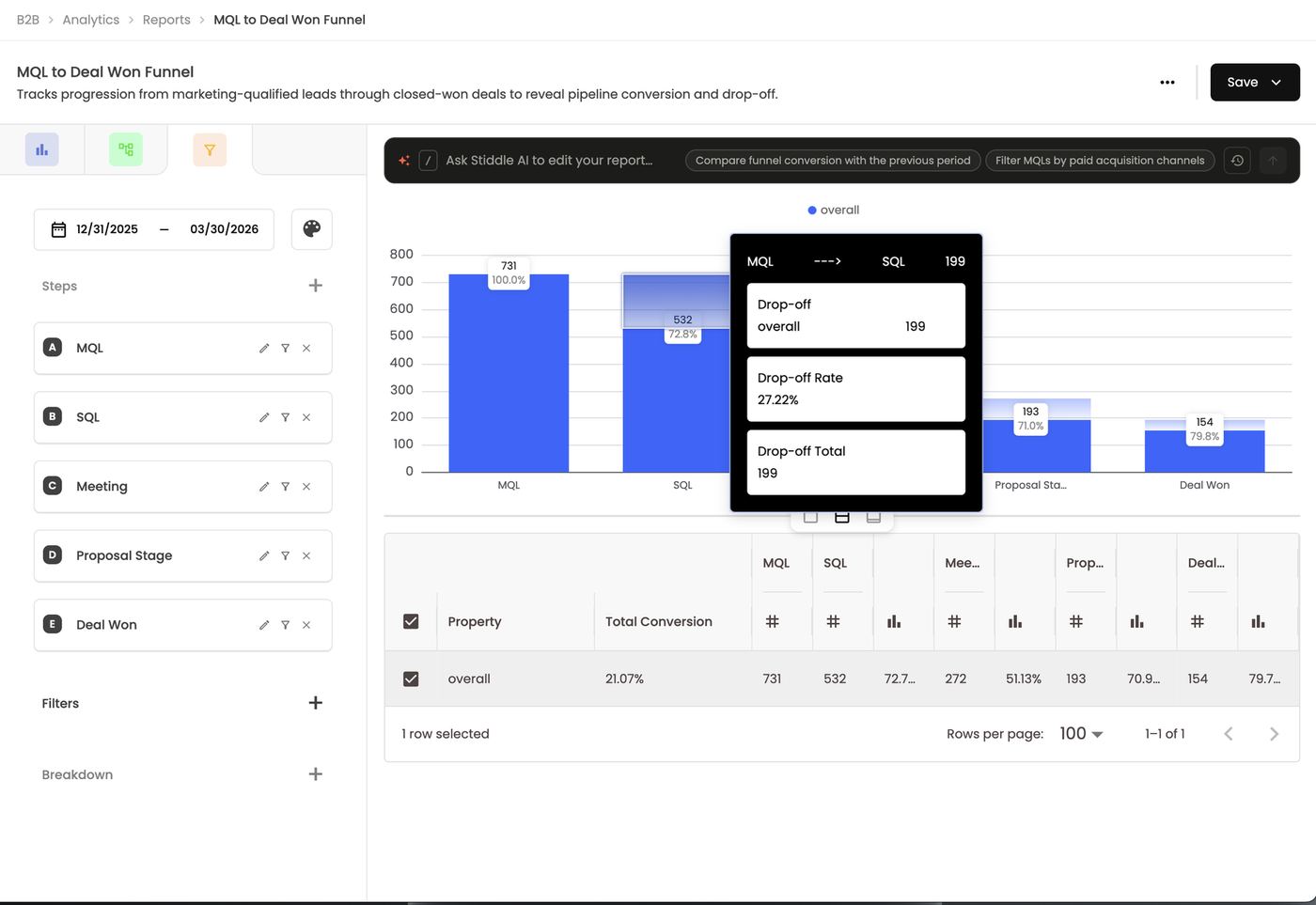Viewport: 1316px width, 905px height.
Task: Switch to the orange funnel tab
Action: point(210,149)
